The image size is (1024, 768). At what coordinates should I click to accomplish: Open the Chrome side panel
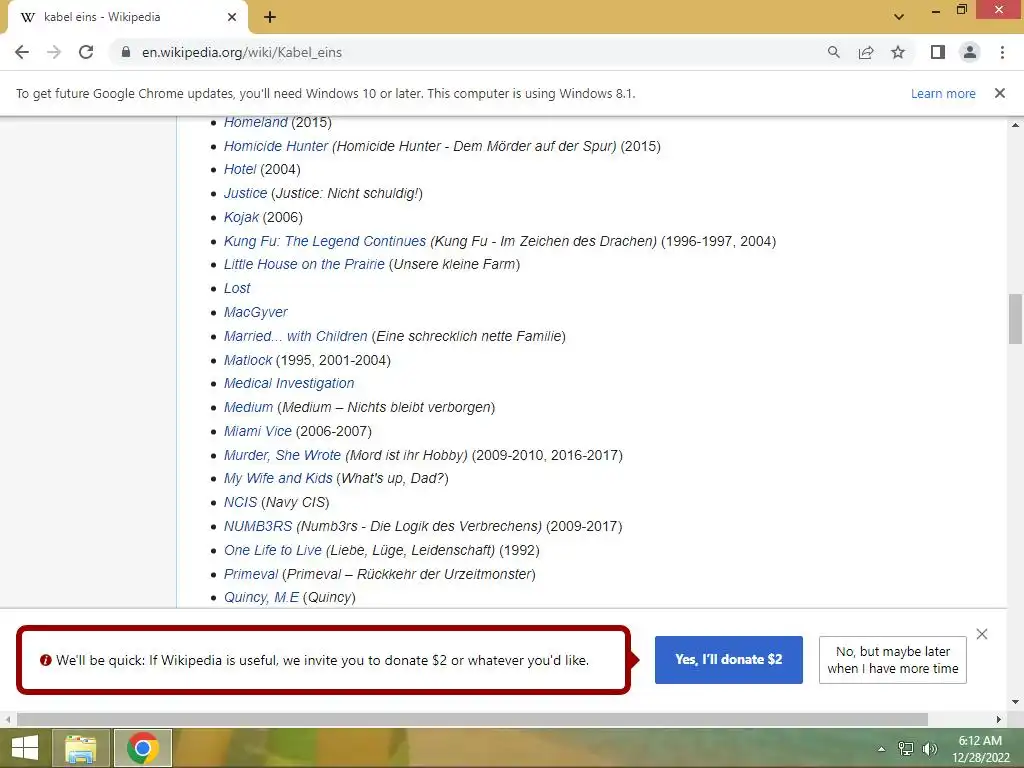(x=938, y=52)
